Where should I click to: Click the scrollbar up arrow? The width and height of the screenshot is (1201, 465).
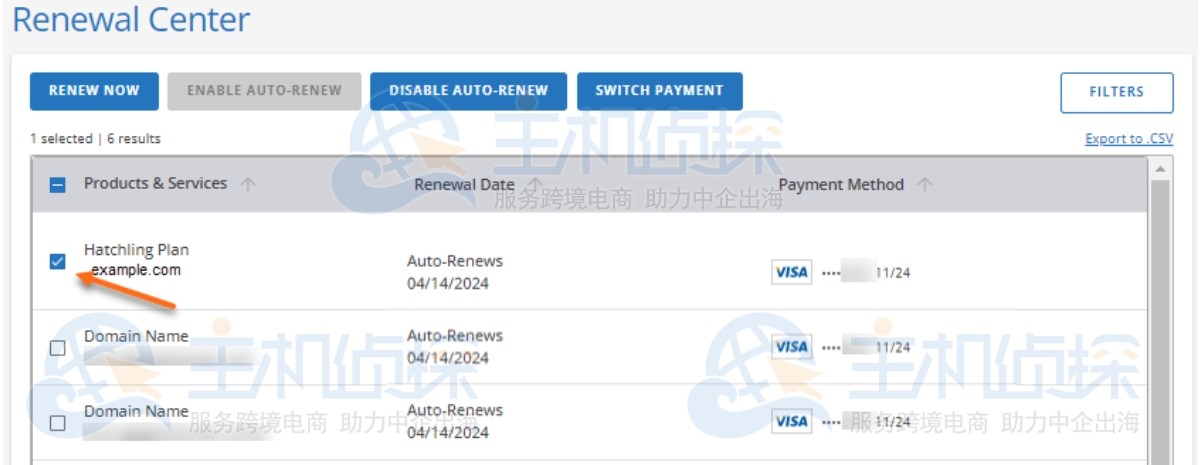click(1159, 168)
